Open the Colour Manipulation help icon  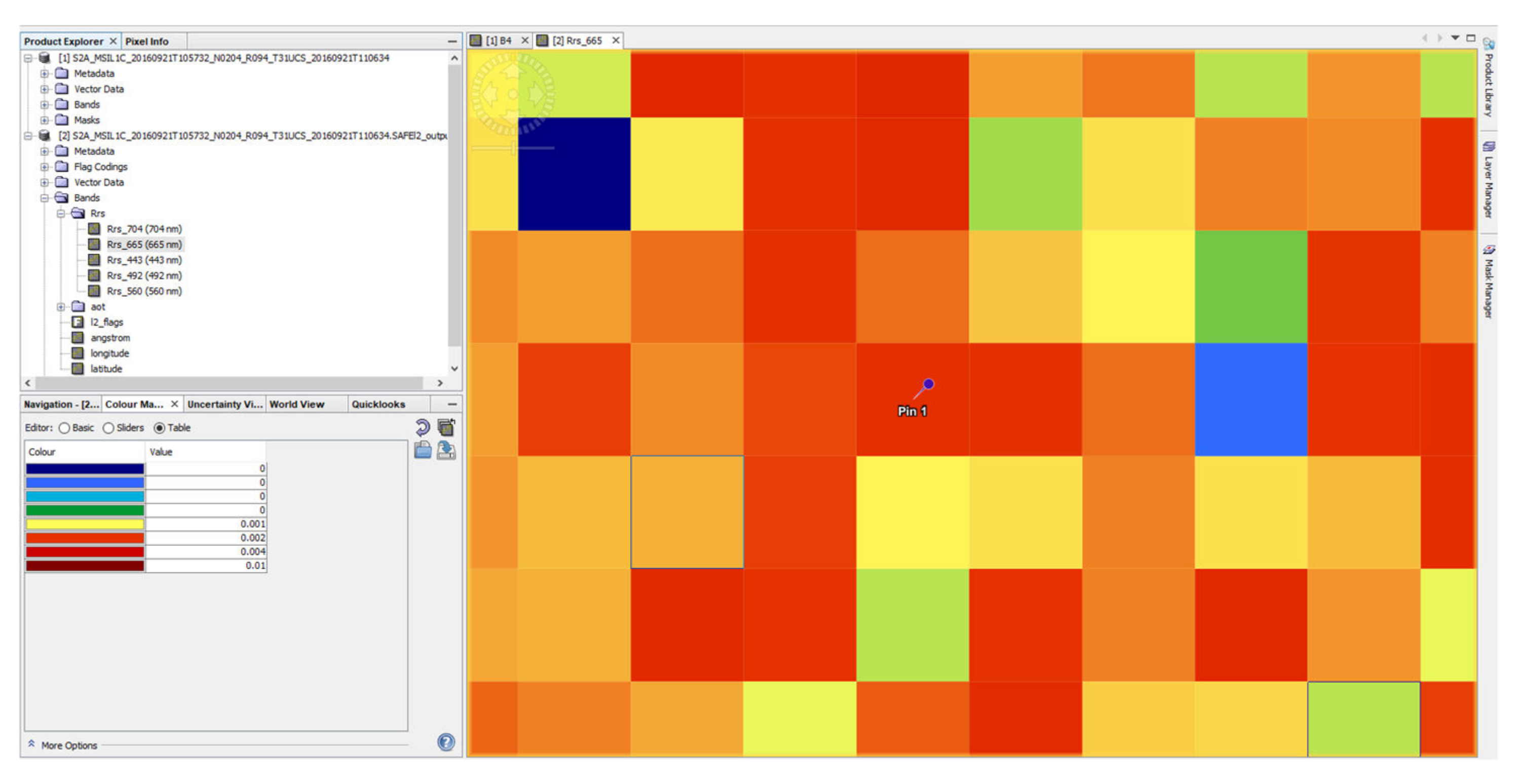[446, 741]
